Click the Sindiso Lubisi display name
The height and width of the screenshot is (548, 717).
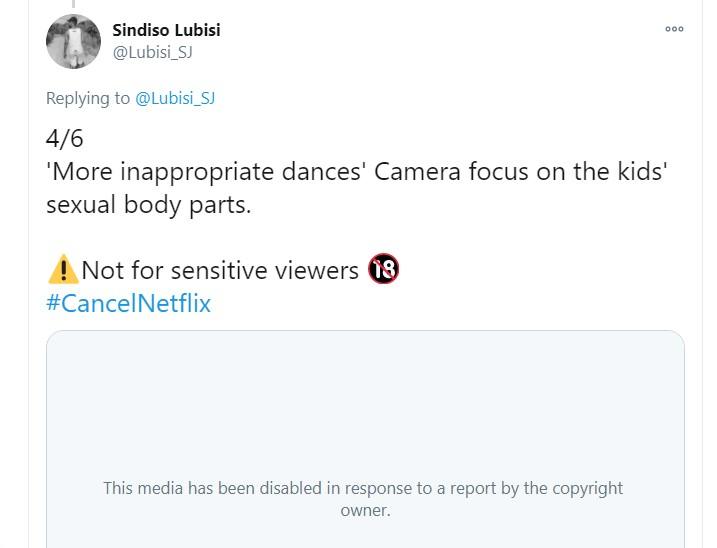[166, 30]
